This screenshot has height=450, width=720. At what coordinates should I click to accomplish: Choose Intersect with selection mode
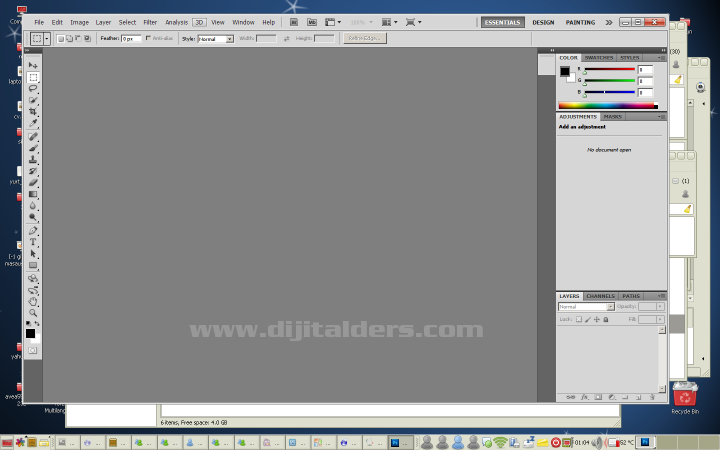click(87, 39)
